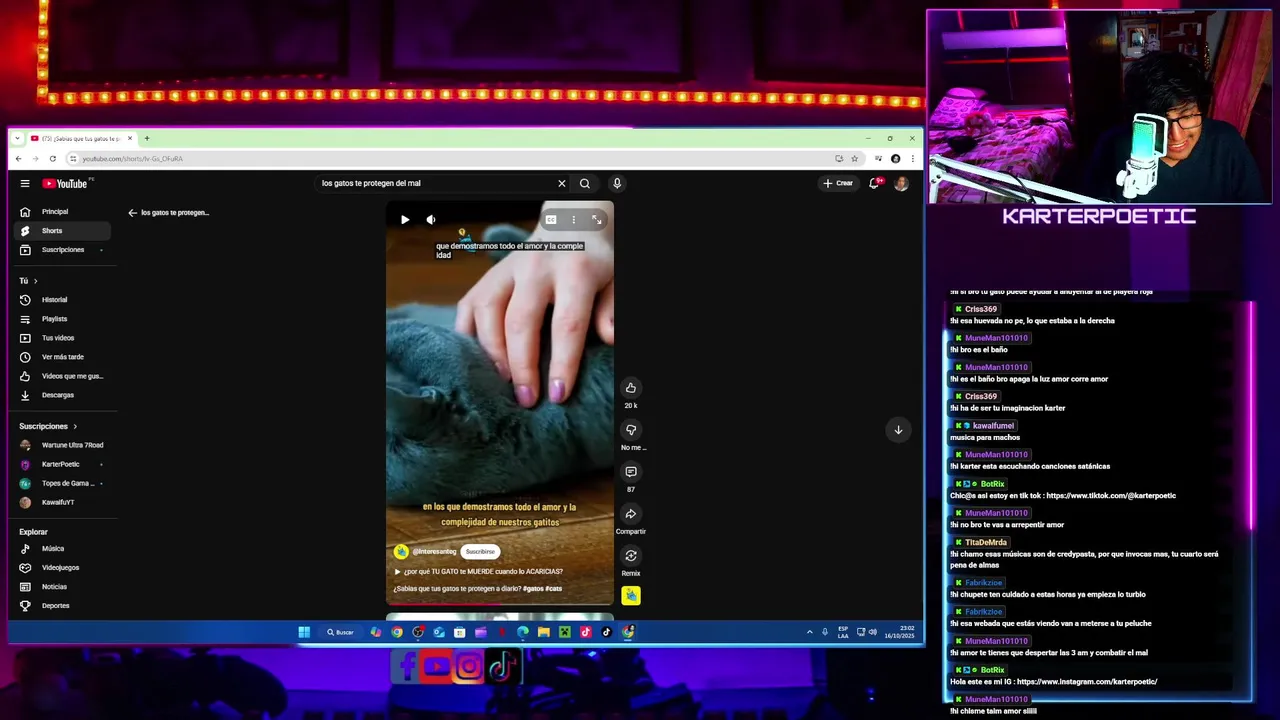Image resolution: width=1280 pixels, height=720 pixels.
Task: Open the Minecraft taskbar icon
Action: coord(564,632)
